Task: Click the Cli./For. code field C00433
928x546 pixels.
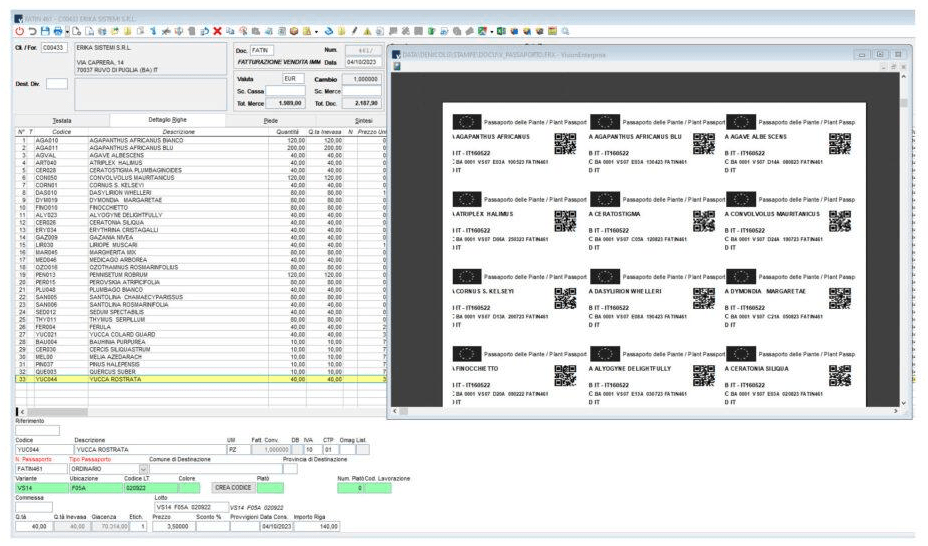Action: click(x=54, y=47)
